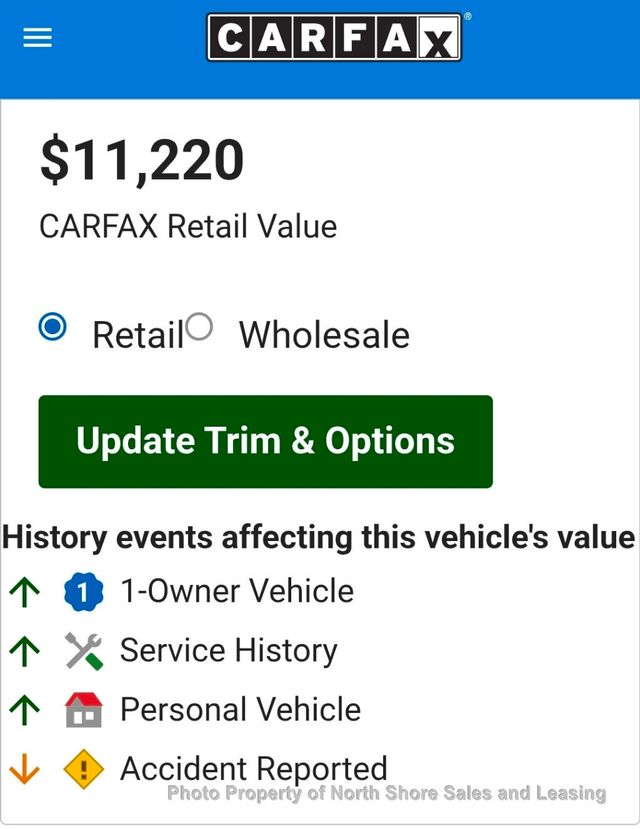Click the Update Trim & Options button

click(265, 442)
